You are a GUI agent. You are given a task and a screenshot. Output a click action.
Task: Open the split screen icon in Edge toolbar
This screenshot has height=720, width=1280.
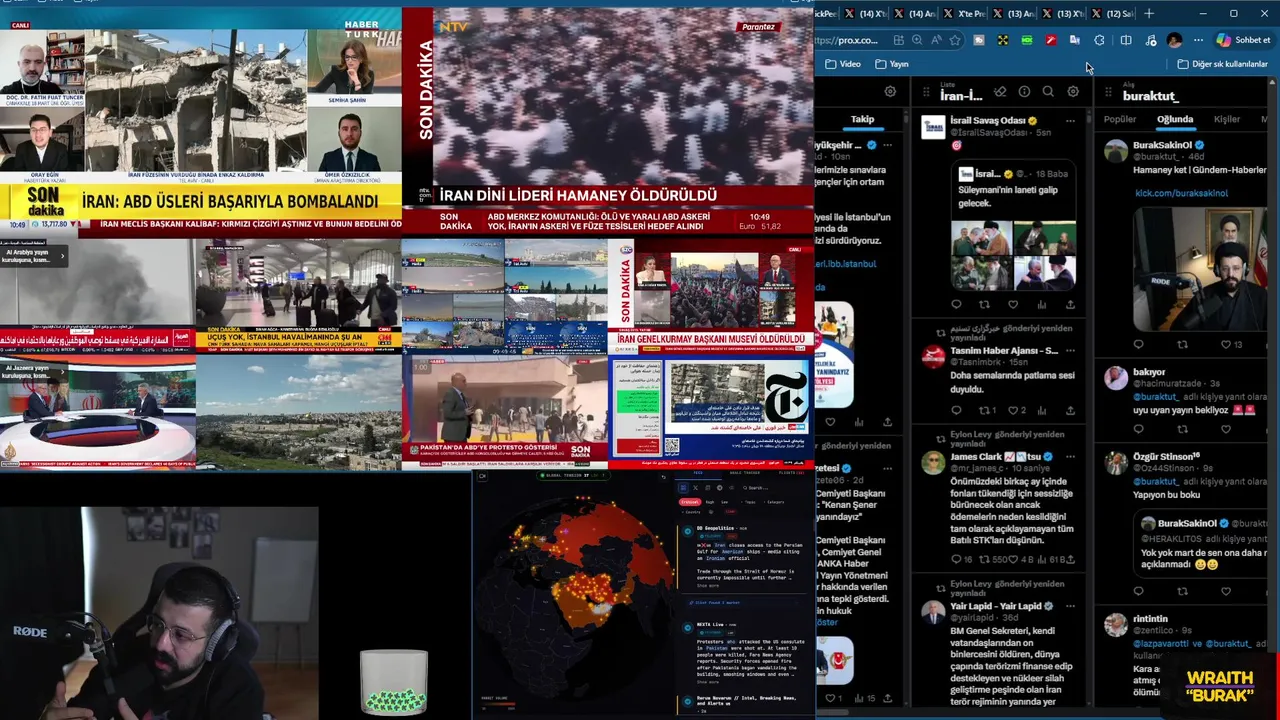tap(1126, 40)
